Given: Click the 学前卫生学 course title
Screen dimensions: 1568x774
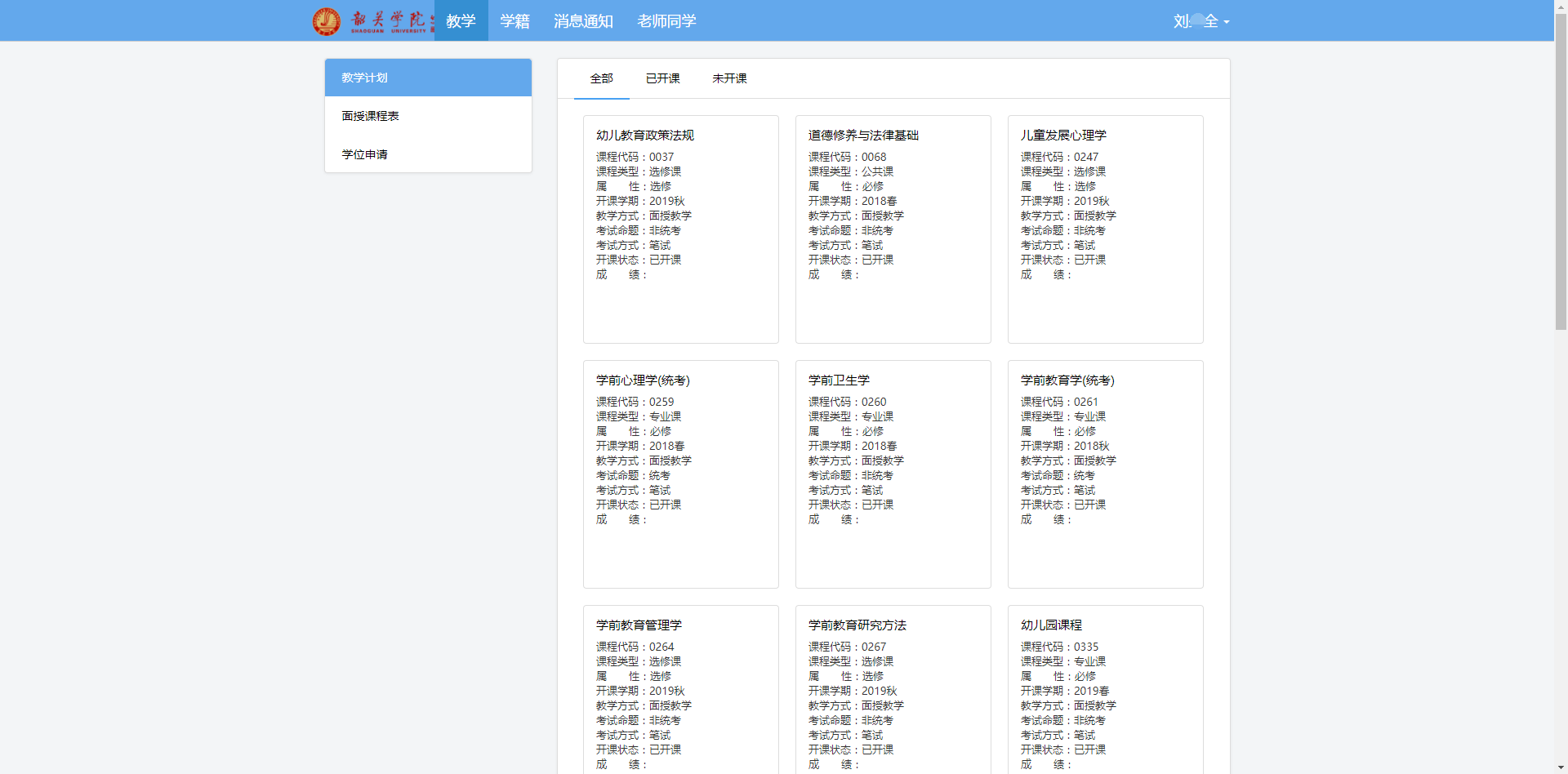Looking at the screenshot, I should (839, 380).
